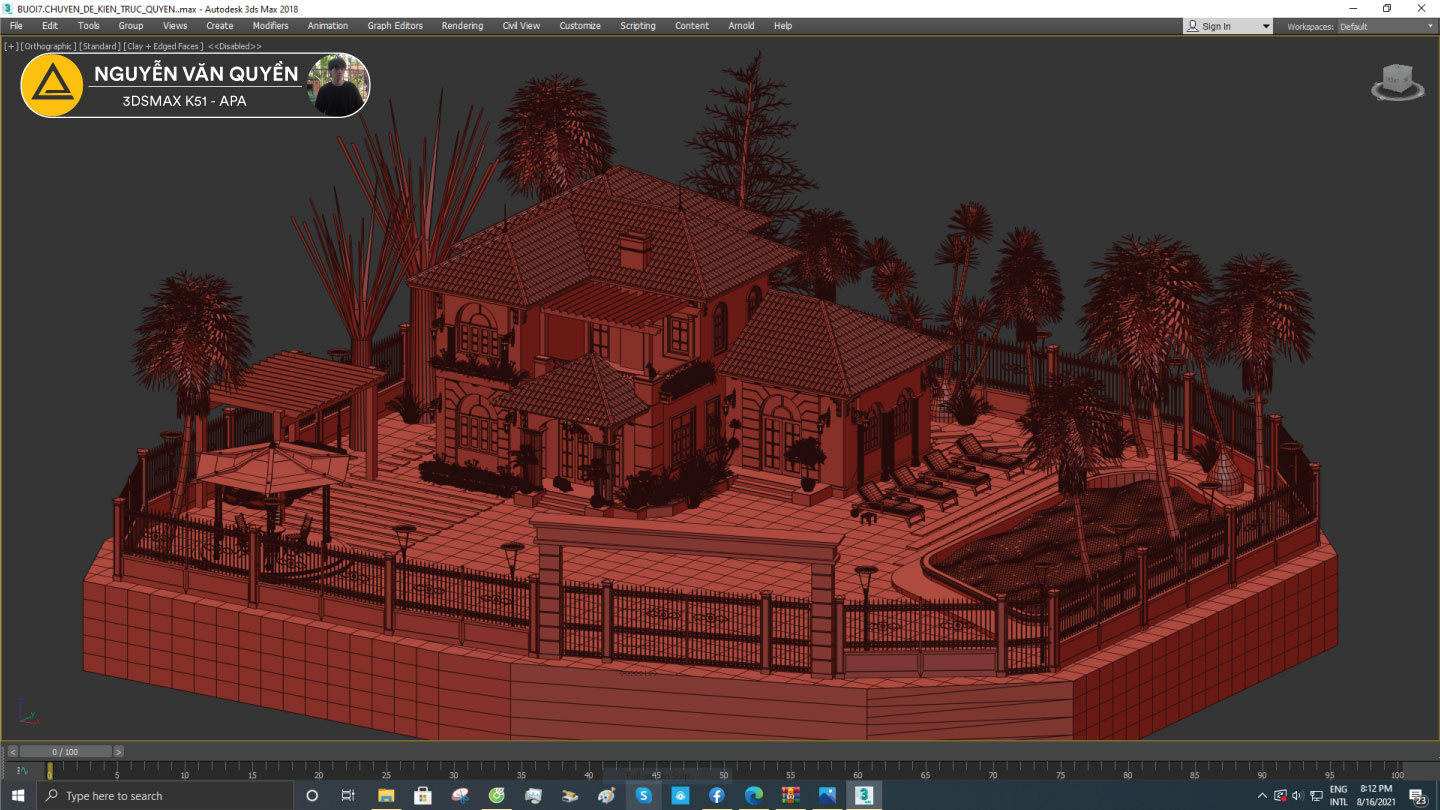Click the Windows Task View icon
Screen dimensions: 1440x810
348,795
